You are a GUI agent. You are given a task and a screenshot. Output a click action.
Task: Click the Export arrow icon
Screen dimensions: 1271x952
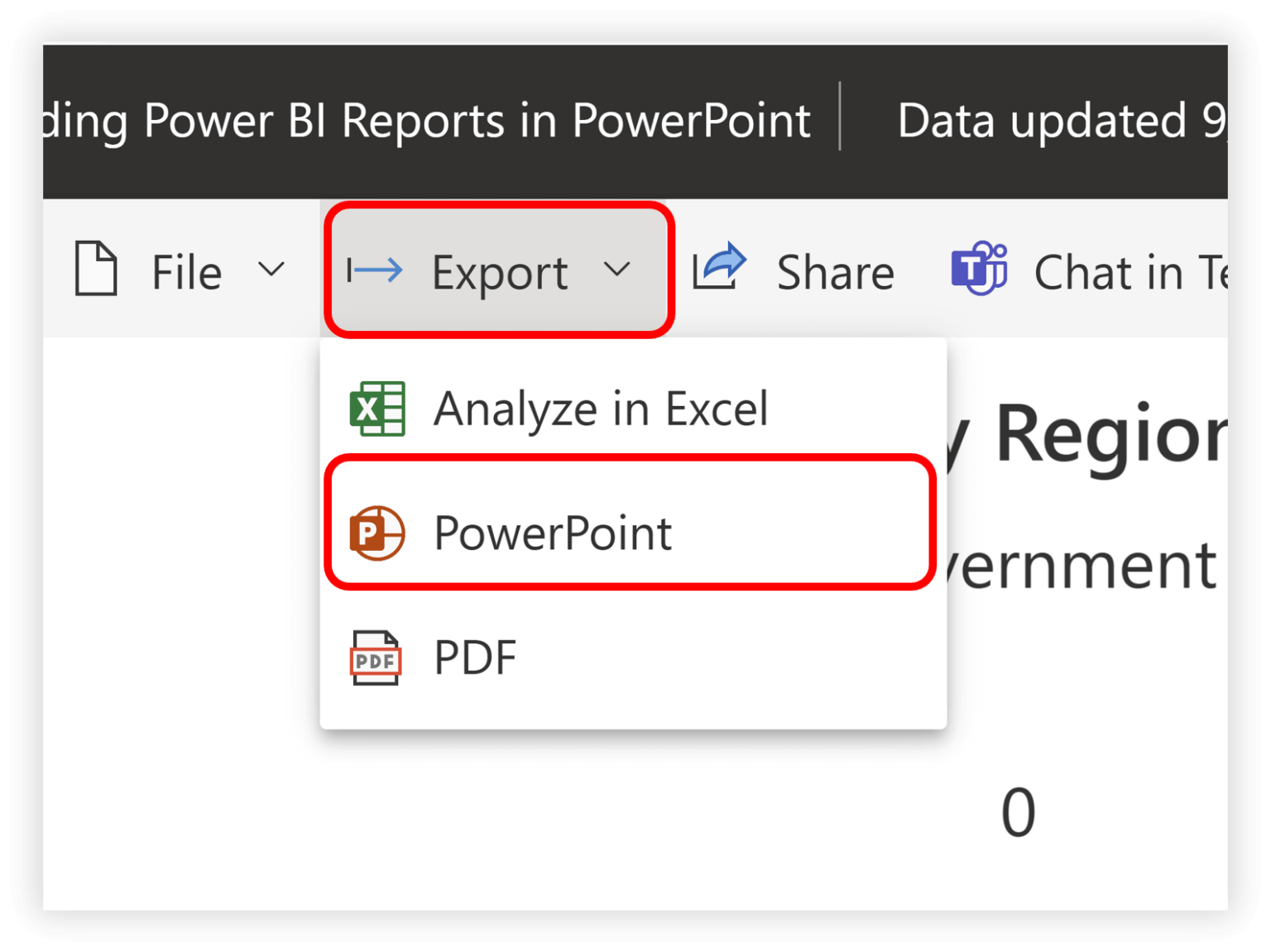374,268
